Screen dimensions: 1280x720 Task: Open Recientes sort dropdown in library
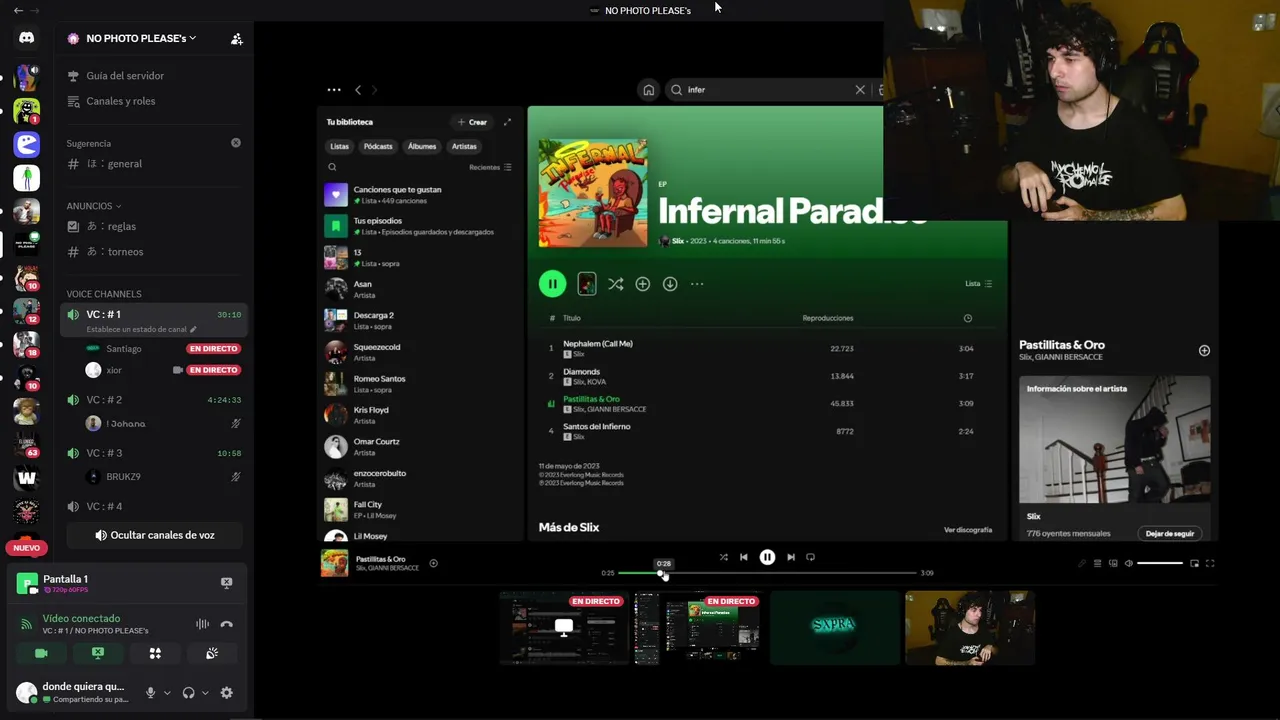[490, 167]
